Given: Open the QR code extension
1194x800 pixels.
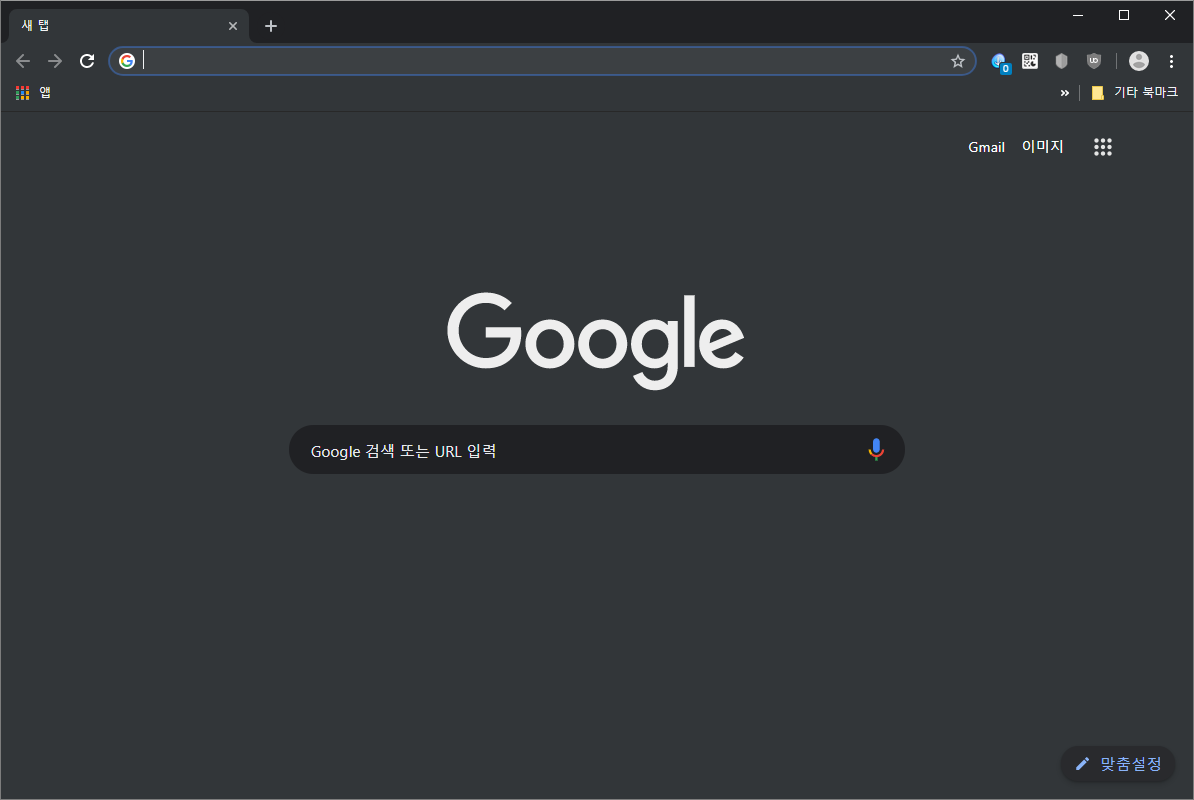Looking at the screenshot, I should click(1030, 61).
